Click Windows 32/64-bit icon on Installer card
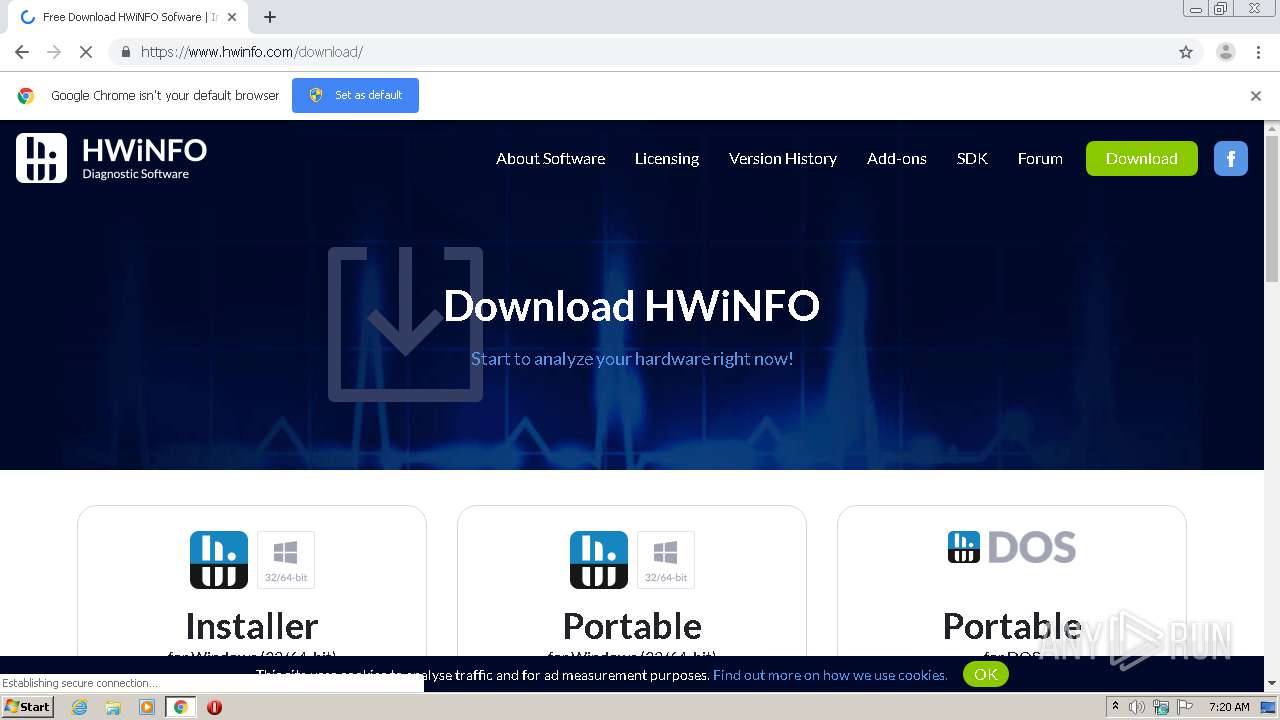Viewport: 1280px width, 720px height. pyautogui.click(x=286, y=560)
